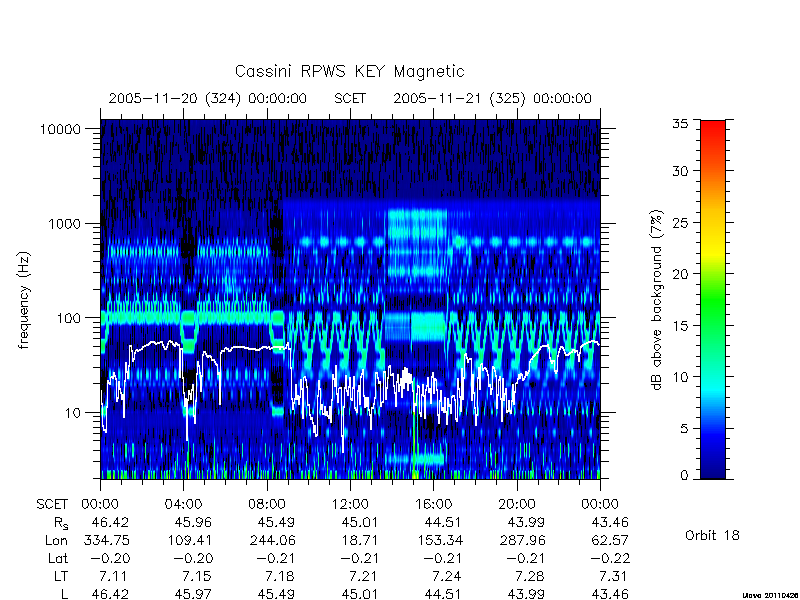Viewport: 800px width, 600px height.
Task: Click the title 'Cassini RPWS KEY Magnetic'
Action: 349,72
